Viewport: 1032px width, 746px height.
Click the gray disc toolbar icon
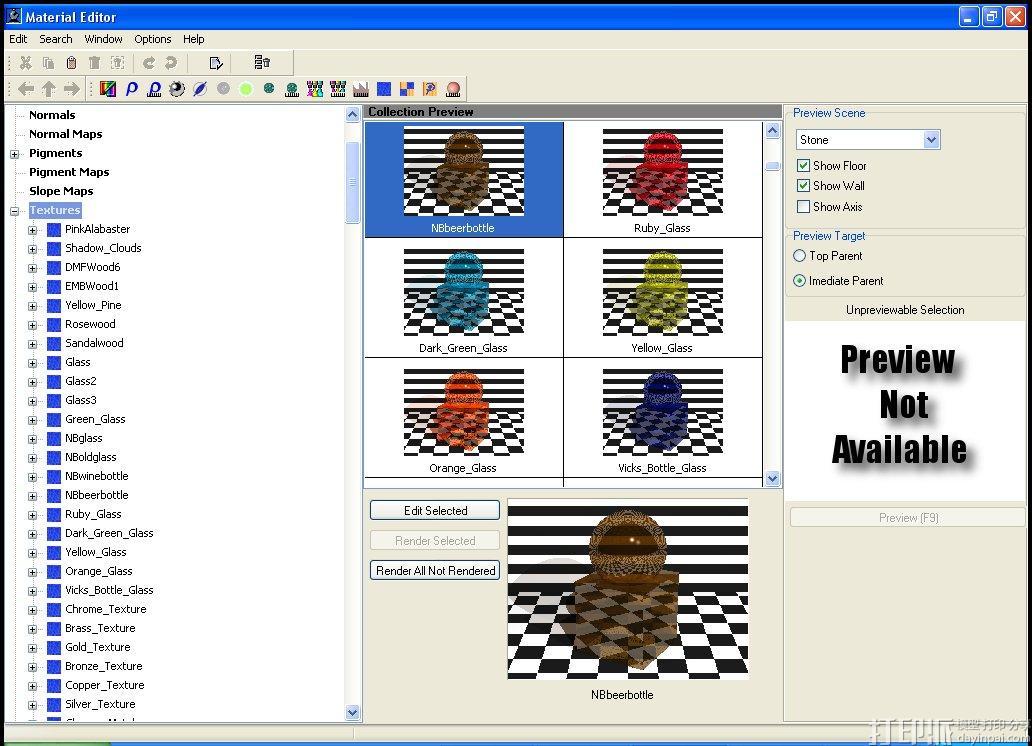pyautogui.click(x=224, y=88)
